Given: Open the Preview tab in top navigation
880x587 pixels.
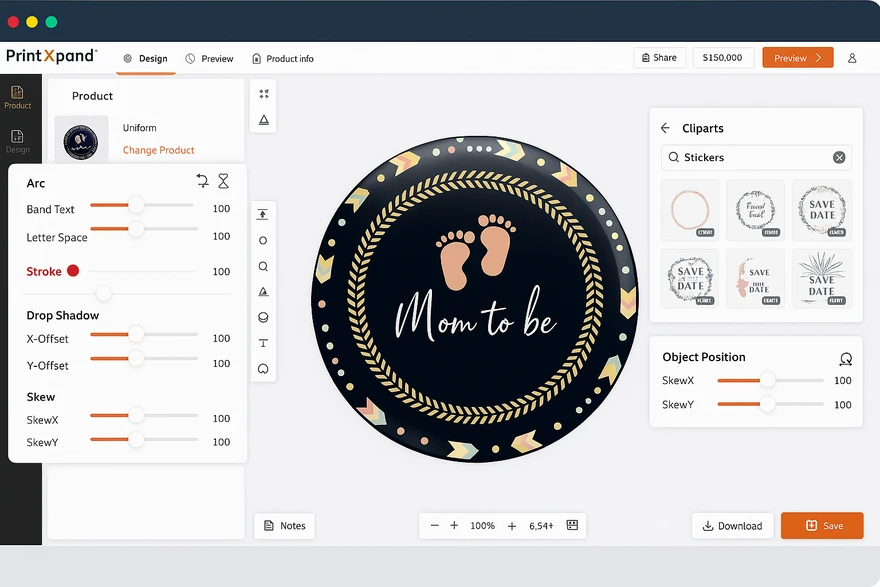Looking at the screenshot, I should click(x=209, y=59).
